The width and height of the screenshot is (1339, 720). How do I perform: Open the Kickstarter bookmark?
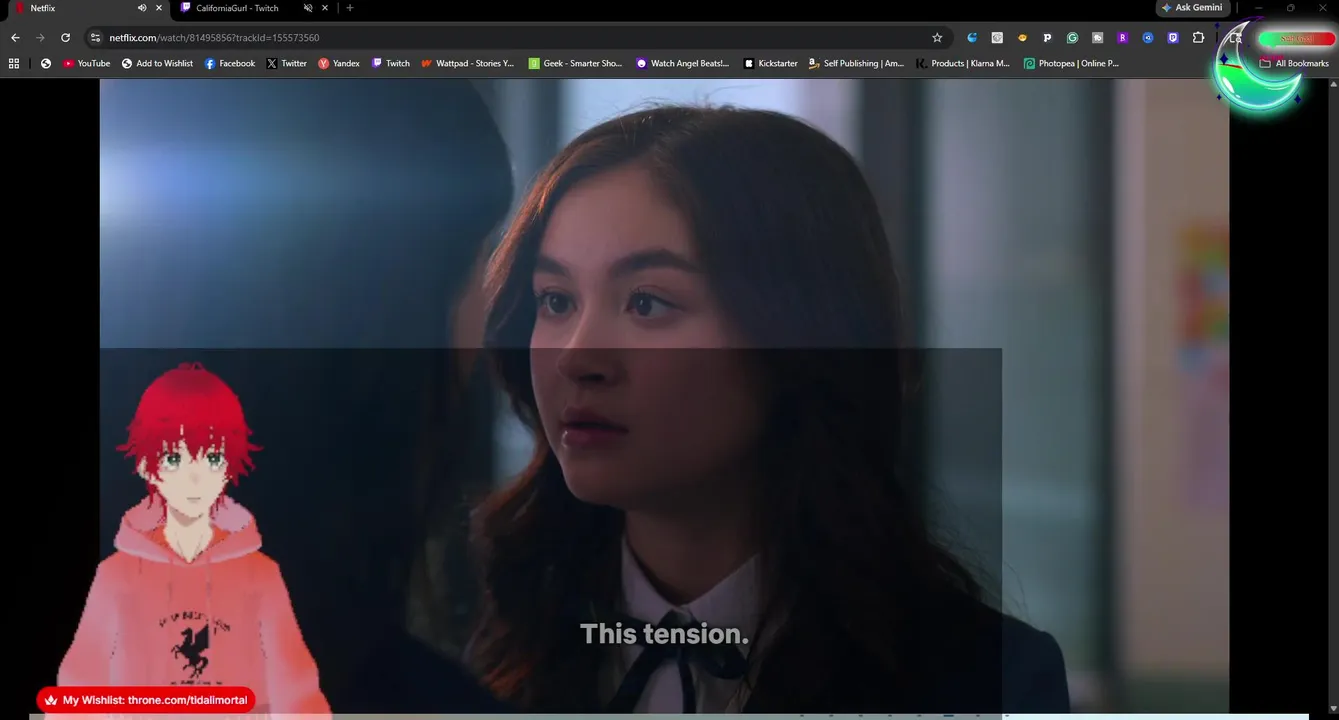(x=770, y=63)
